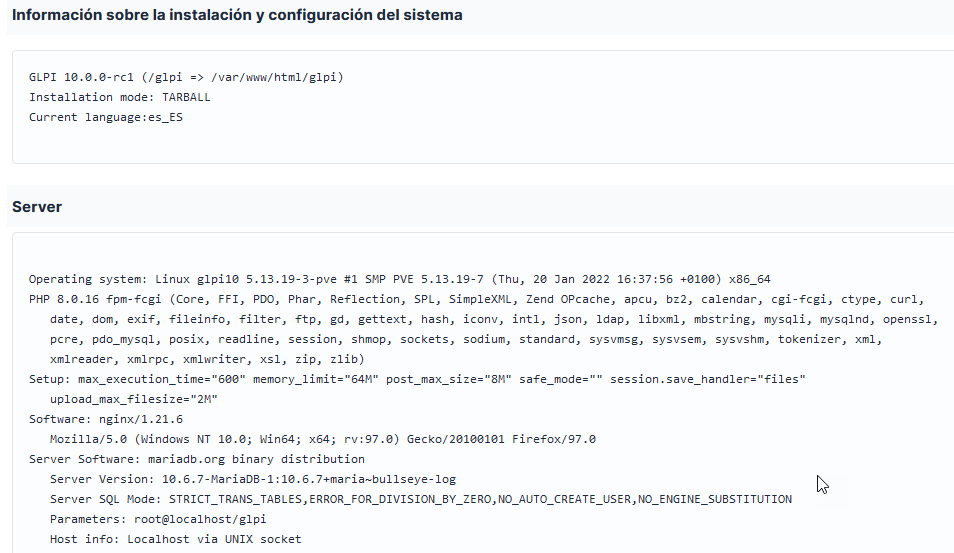Click the extensions line starting with "pcre, pdo_mysql"

click(x=466, y=339)
